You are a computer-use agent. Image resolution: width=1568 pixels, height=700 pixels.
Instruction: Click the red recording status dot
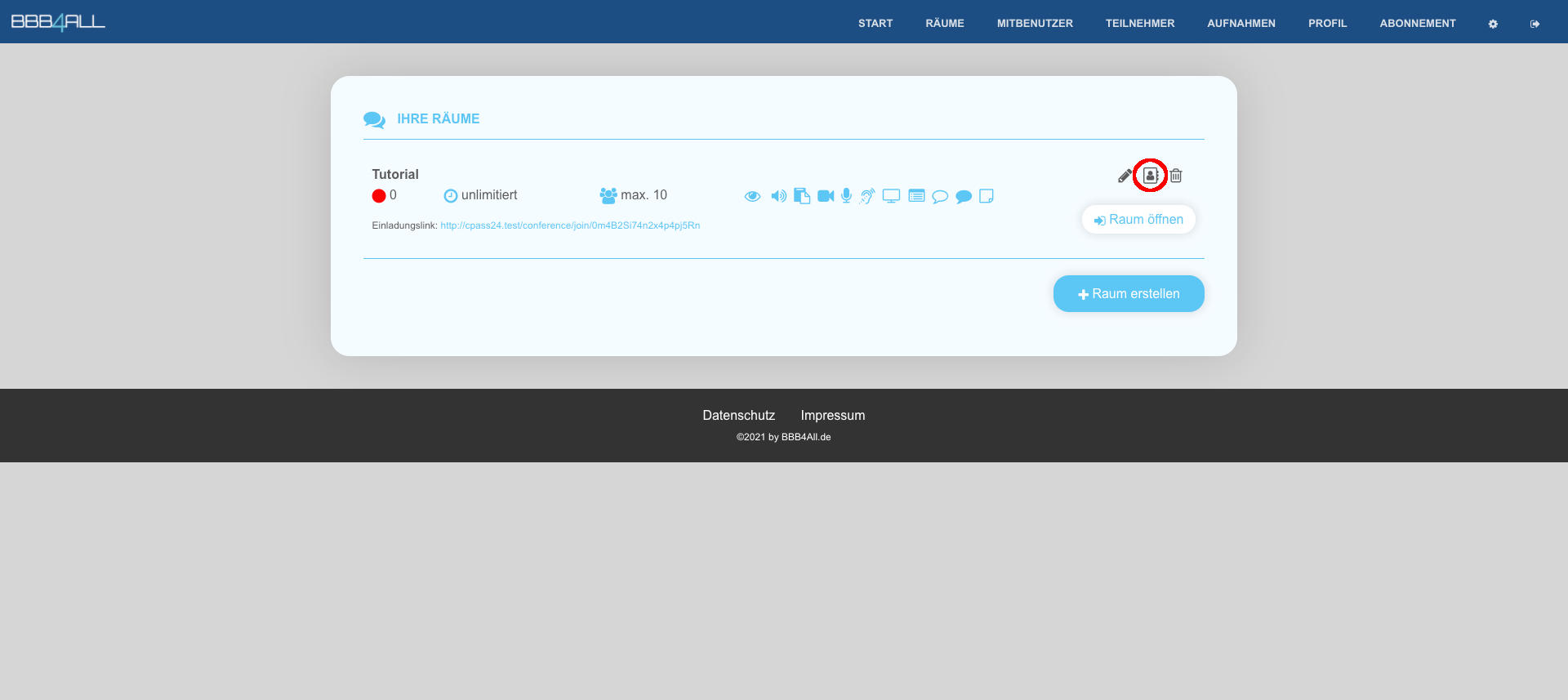coord(379,196)
